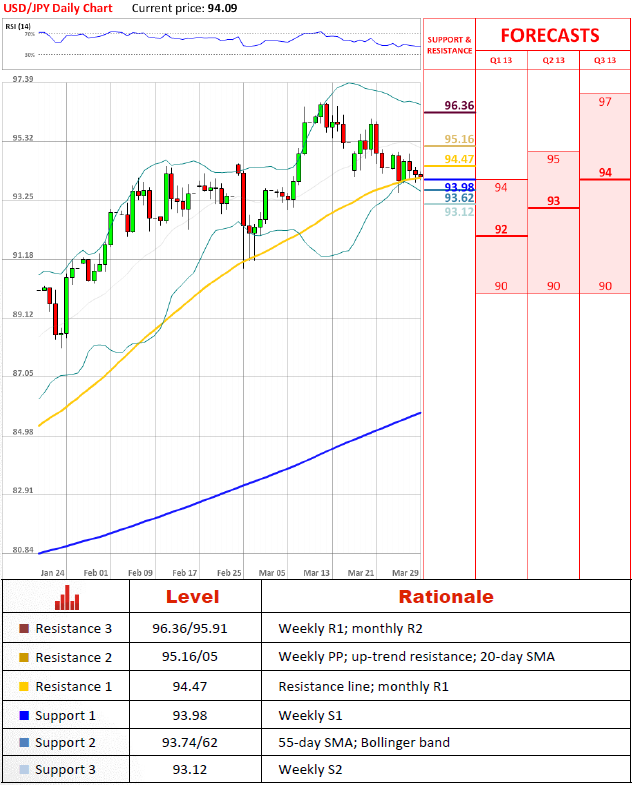
Task: Click the 80.84 price axis label
Action: click(x=23, y=550)
